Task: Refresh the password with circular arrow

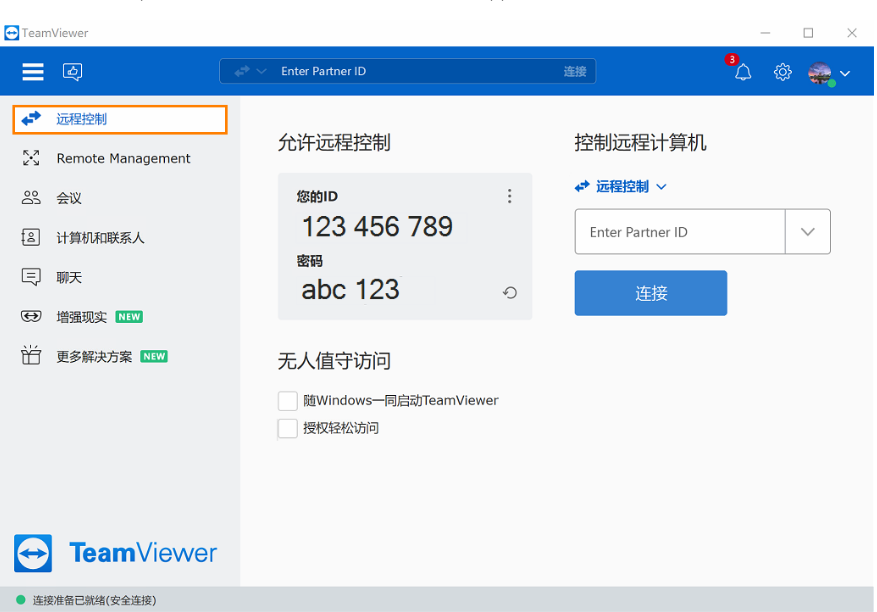Action: [510, 293]
